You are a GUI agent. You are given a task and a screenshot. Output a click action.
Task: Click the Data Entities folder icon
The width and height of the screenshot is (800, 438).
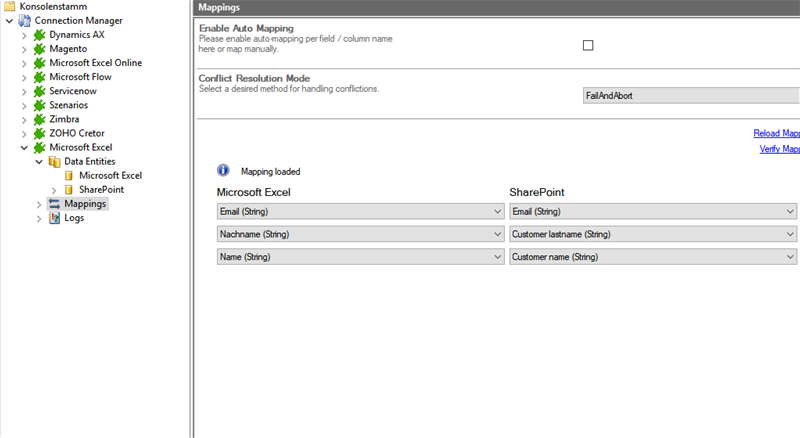click(54, 161)
